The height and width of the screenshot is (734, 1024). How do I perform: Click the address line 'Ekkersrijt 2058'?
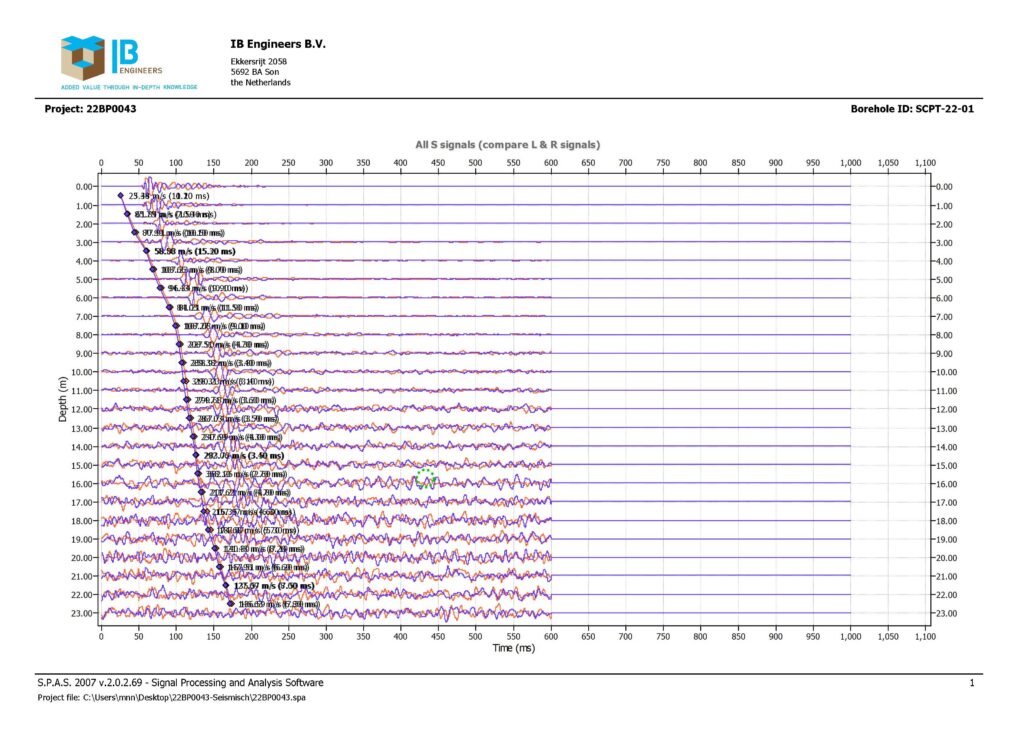point(259,61)
